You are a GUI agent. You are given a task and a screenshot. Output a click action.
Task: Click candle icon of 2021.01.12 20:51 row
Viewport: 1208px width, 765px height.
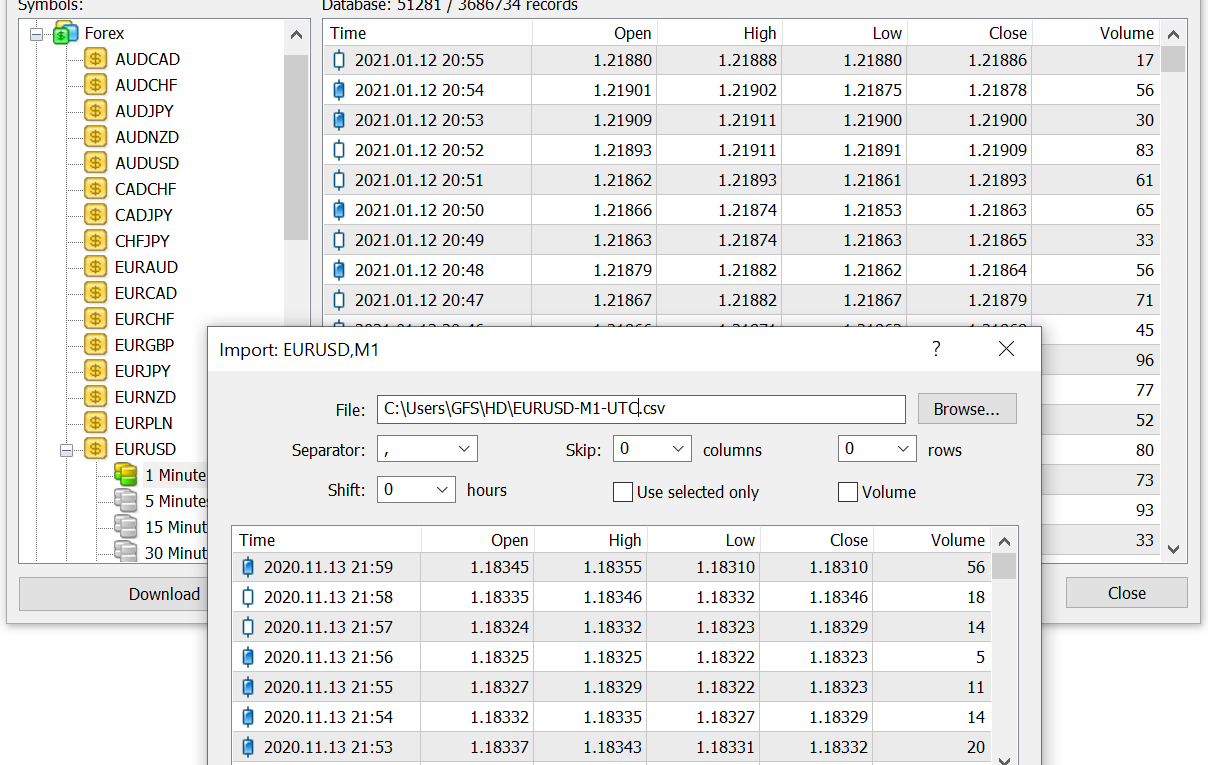click(x=339, y=180)
